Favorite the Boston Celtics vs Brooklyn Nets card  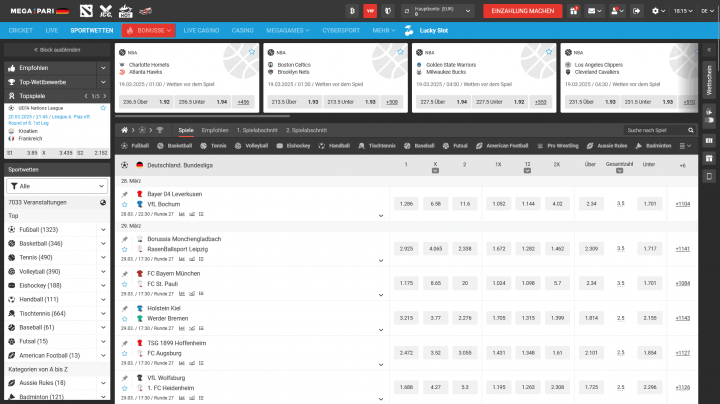(x=400, y=52)
